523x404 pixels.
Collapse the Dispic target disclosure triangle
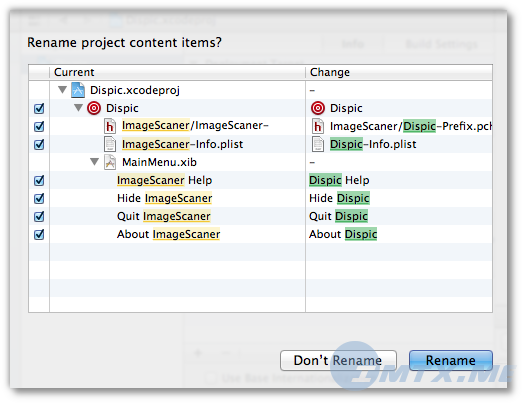(78, 108)
